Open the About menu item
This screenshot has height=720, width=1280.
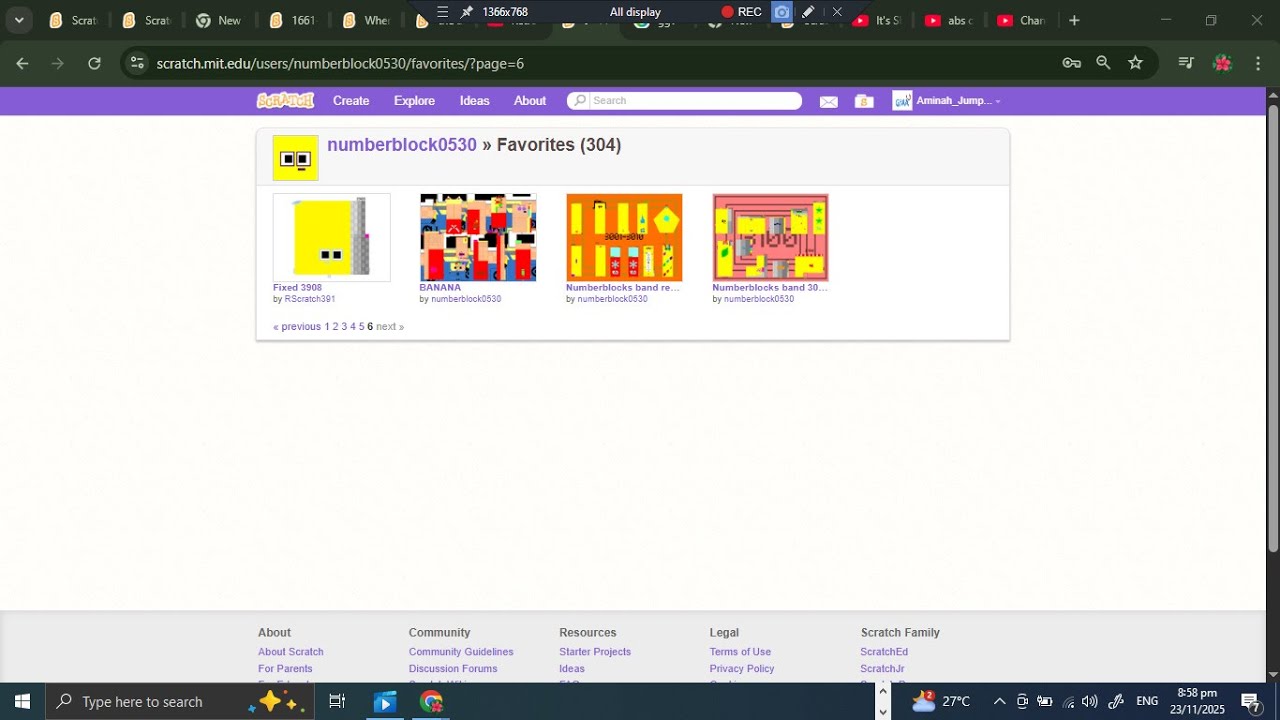530,101
